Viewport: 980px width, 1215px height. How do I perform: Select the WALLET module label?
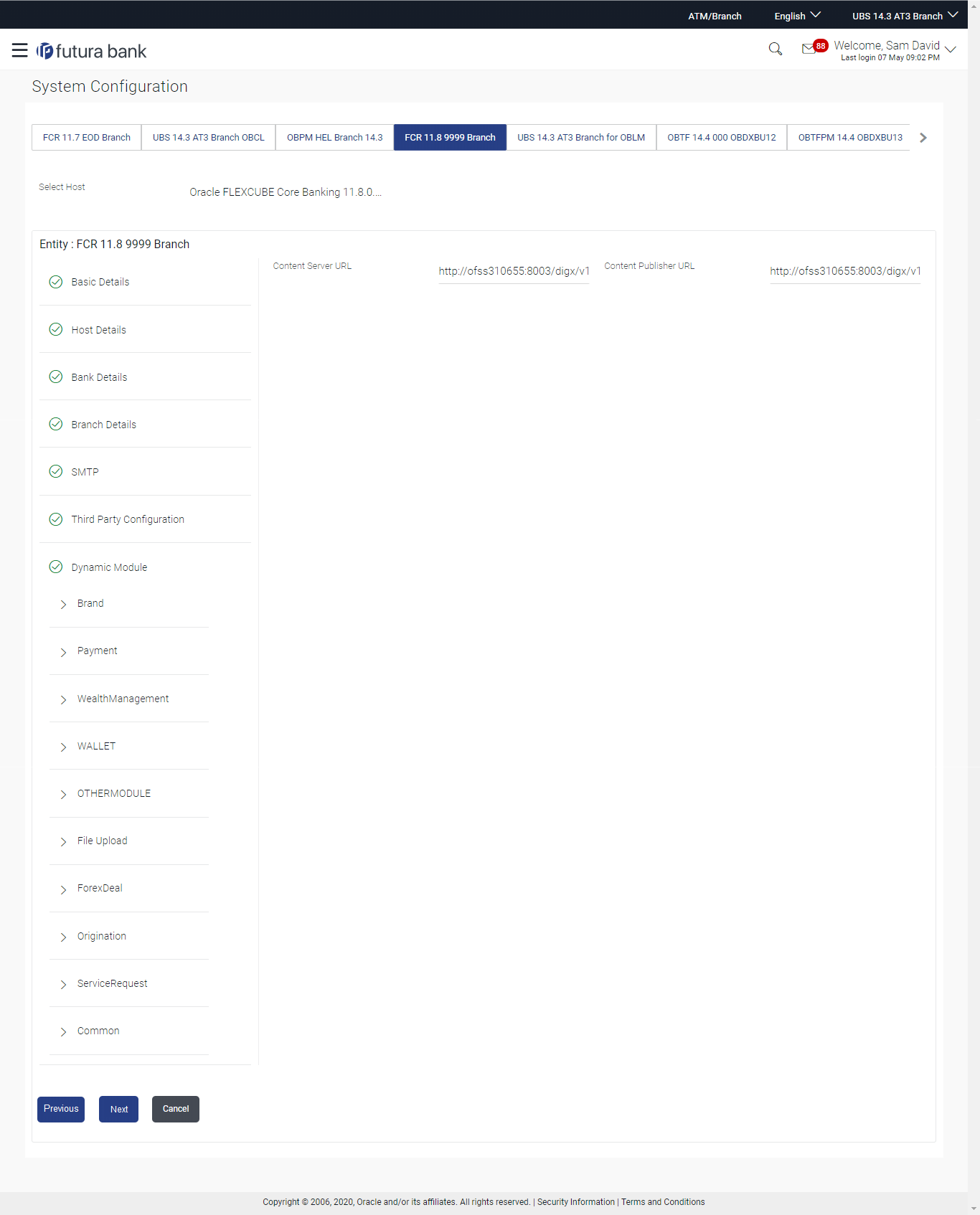(96, 746)
